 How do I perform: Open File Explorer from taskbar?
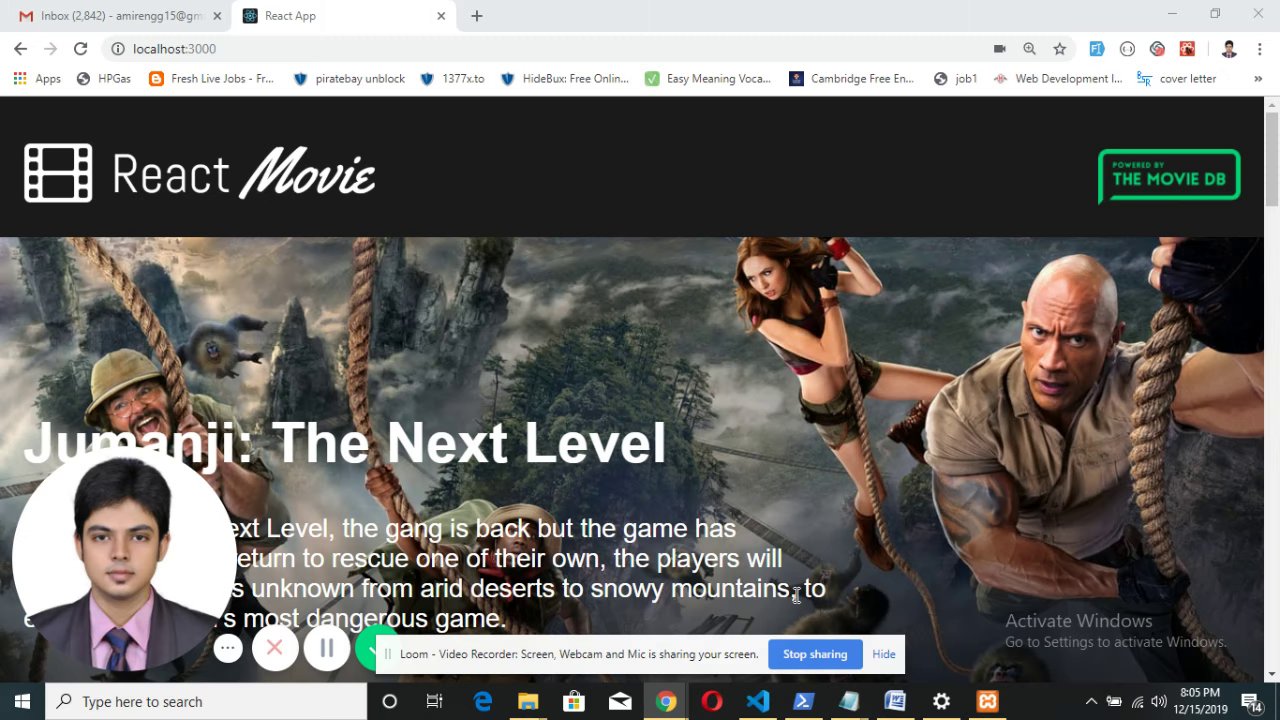point(528,701)
